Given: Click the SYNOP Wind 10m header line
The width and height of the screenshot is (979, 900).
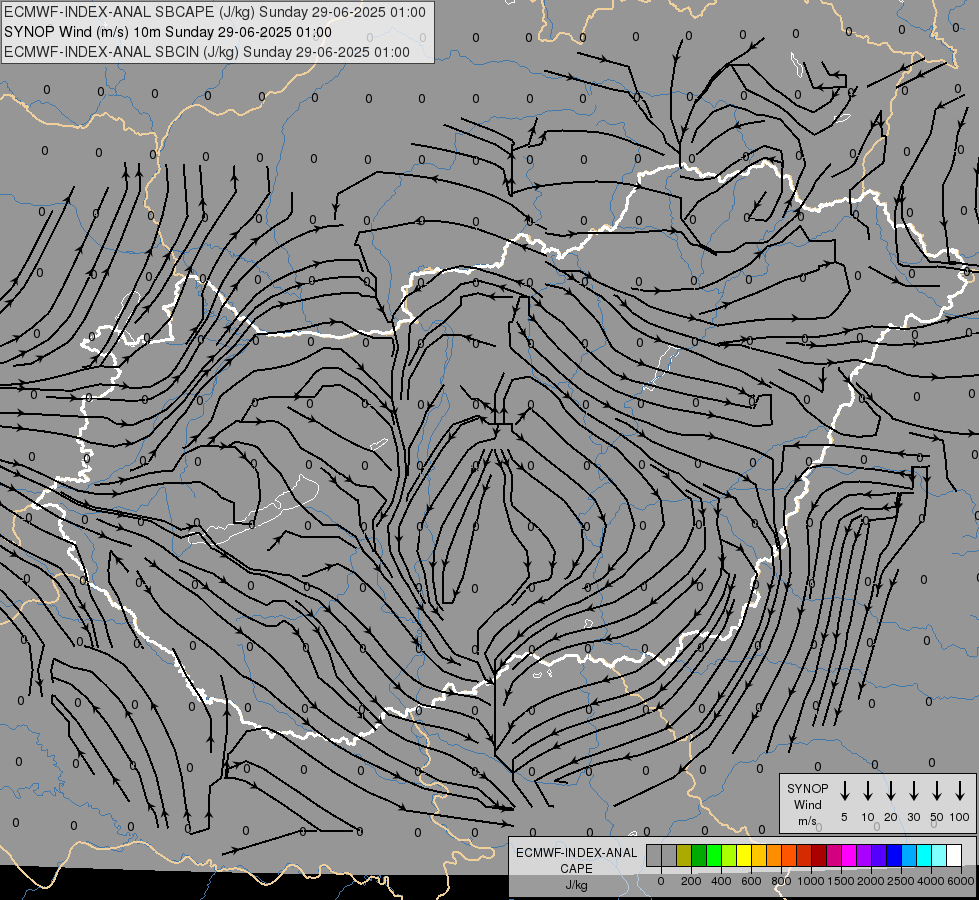Looking at the screenshot, I should (168, 32).
